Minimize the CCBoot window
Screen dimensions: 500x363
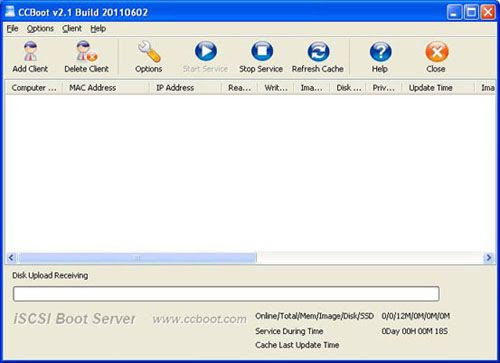click(x=454, y=12)
